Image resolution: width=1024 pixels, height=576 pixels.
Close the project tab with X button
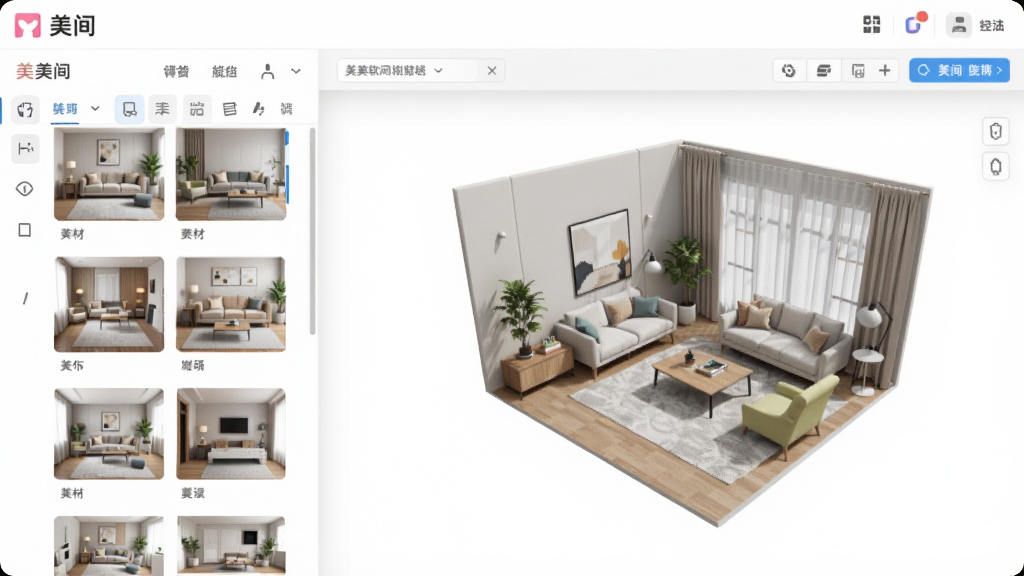tap(492, 71)
